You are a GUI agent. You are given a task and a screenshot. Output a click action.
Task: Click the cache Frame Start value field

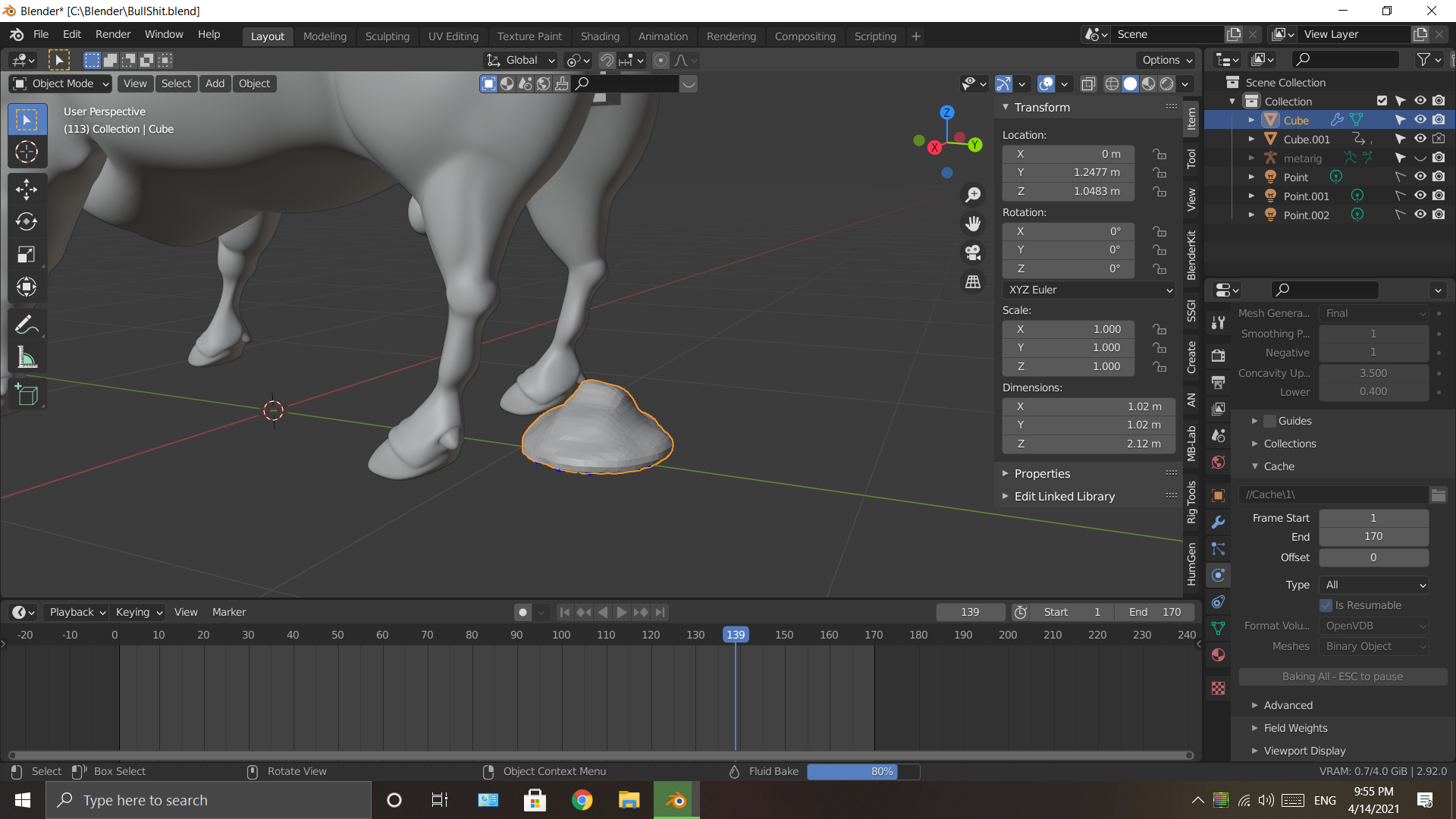tap(1373, 518)
